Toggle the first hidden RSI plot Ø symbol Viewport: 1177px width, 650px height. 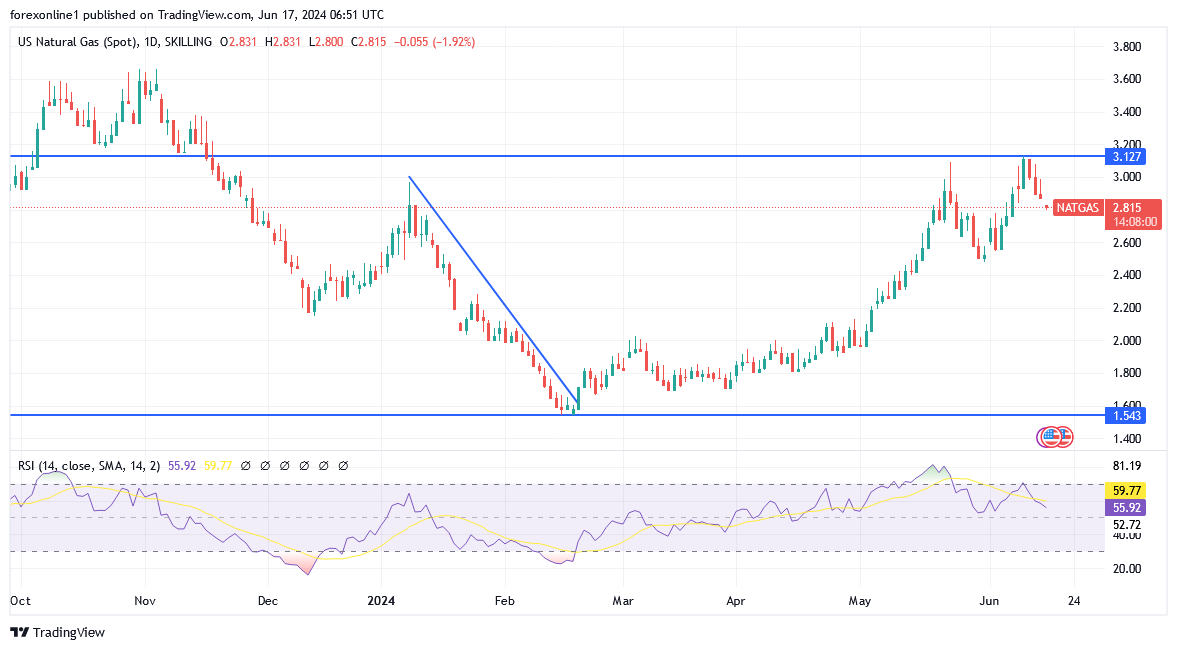244,465
